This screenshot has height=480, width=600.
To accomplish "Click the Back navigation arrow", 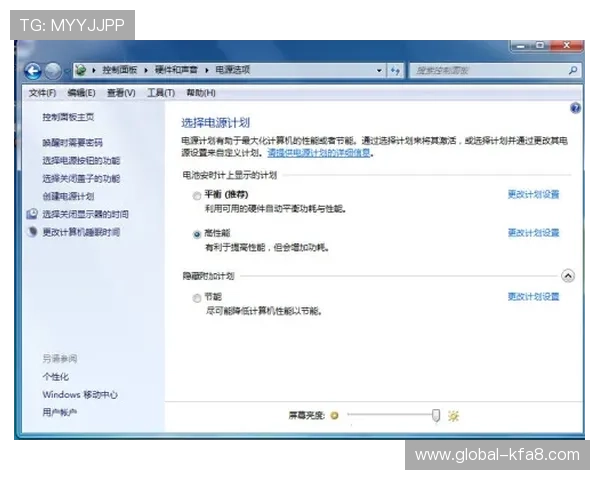I will point(33,71).
